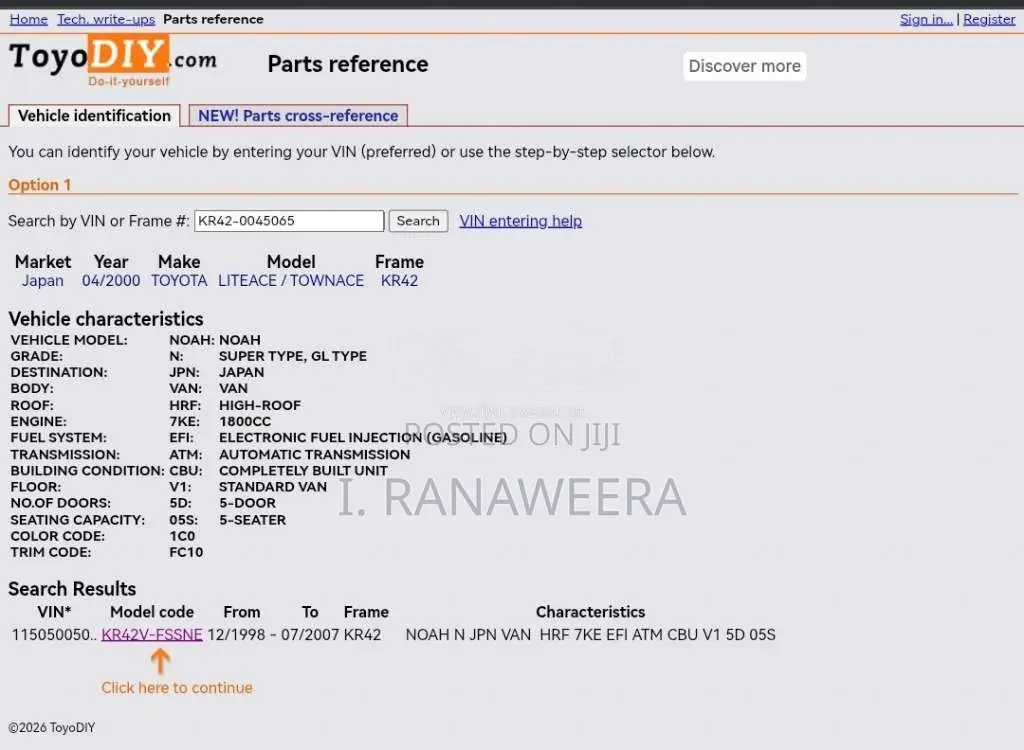
Task: Select the SUPER TYPE, GL TYPE value
Action: pos(293,356)
